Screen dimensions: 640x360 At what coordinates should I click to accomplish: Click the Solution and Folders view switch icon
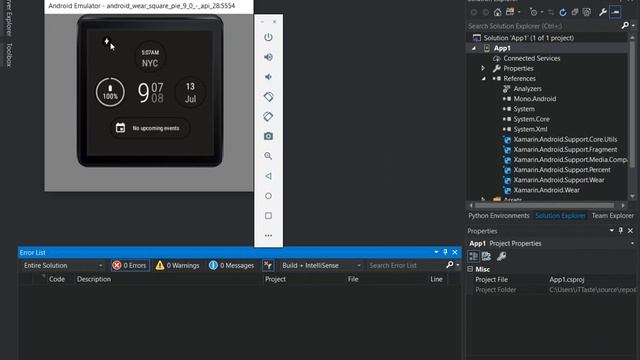pyautogui.click(x=510, y=12)
